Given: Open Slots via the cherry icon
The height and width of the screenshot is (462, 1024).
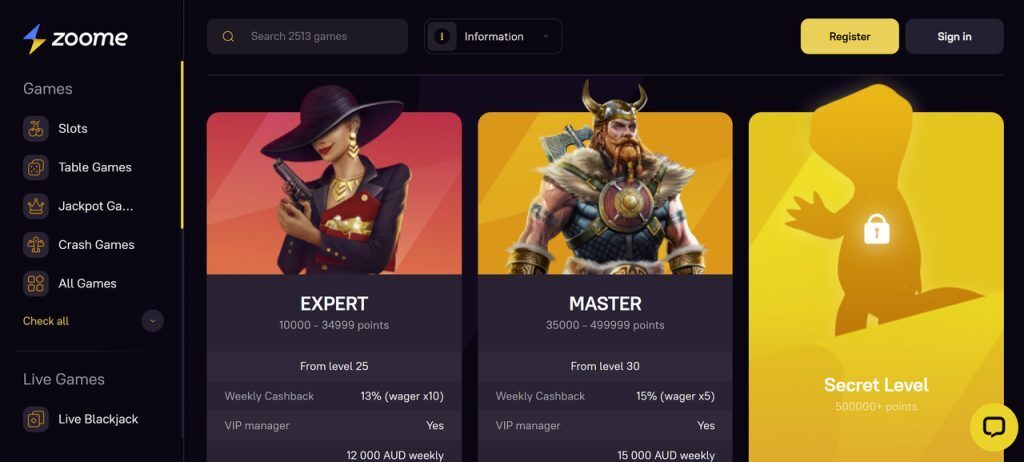Looking at the screenshot, I should point(36,129).
